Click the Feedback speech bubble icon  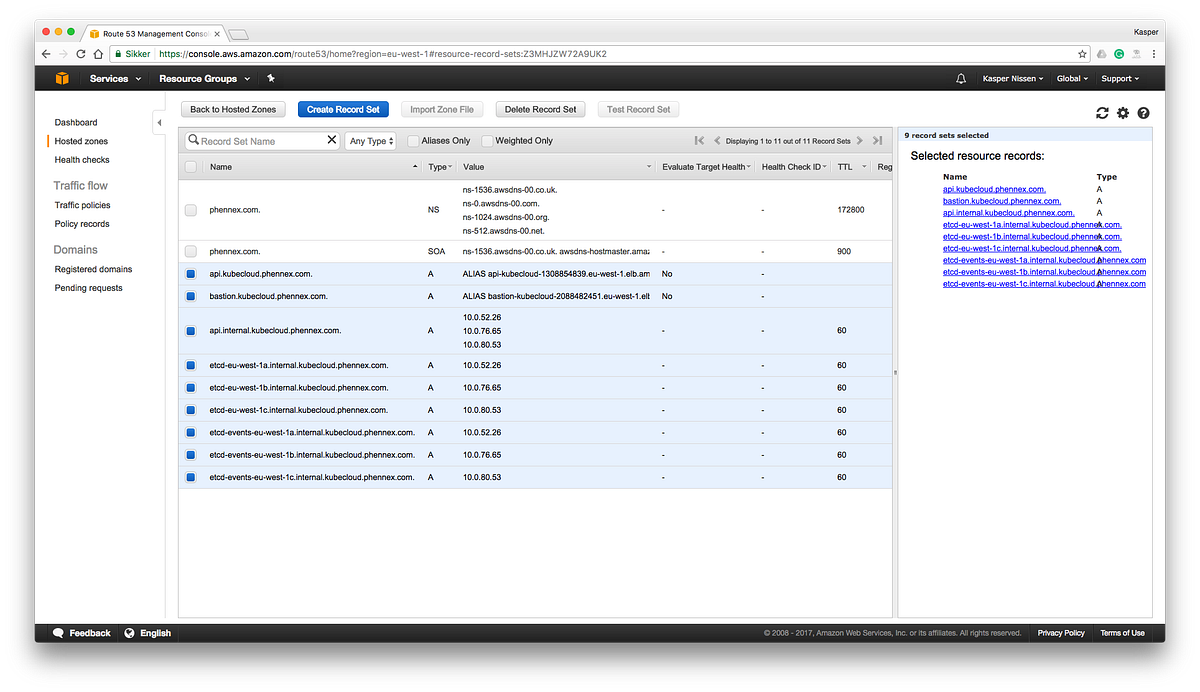[60, 632]
